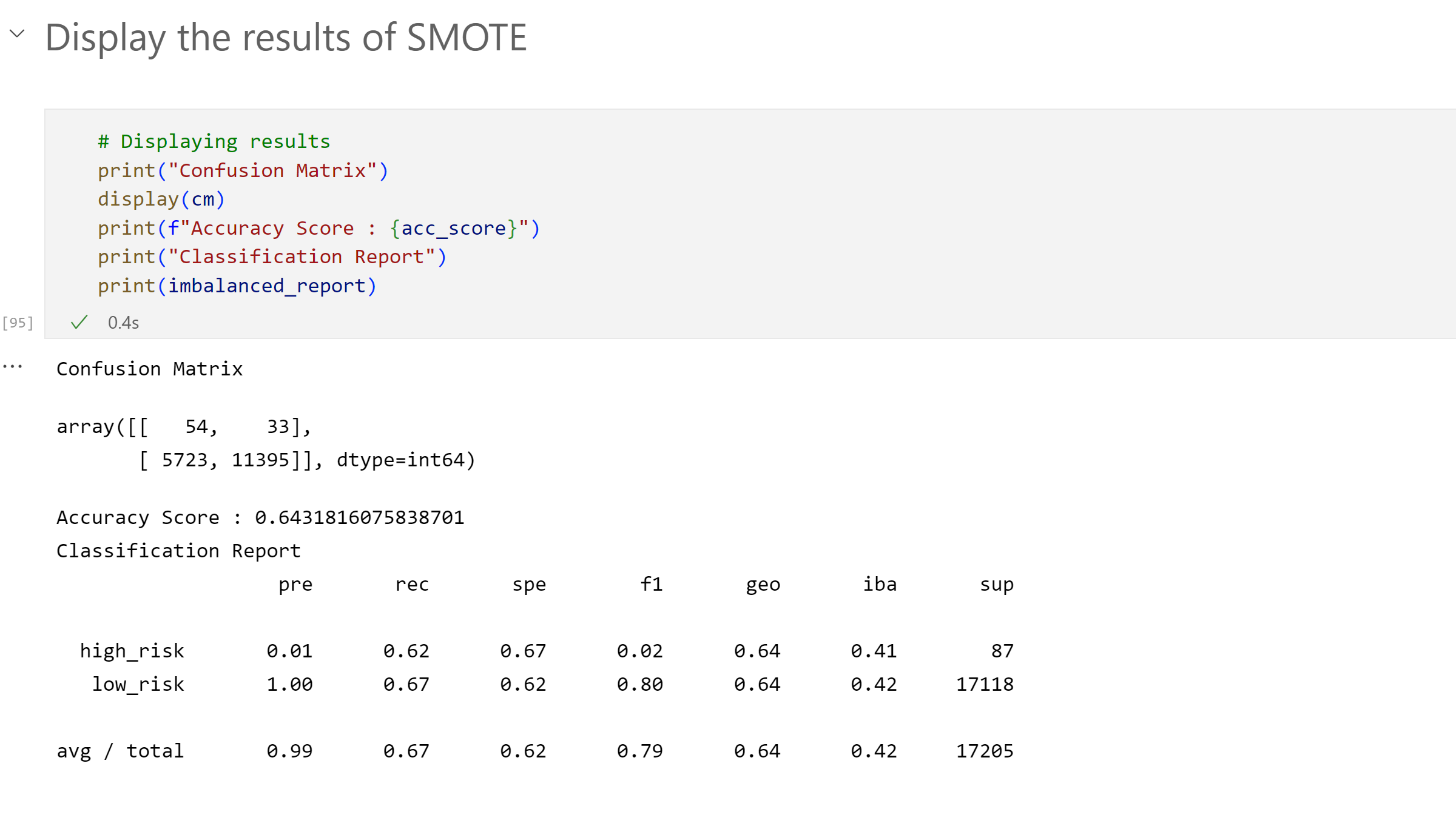Click the print("Confusion Matrix") code line
1456x826 pixels.
[243, 170]
